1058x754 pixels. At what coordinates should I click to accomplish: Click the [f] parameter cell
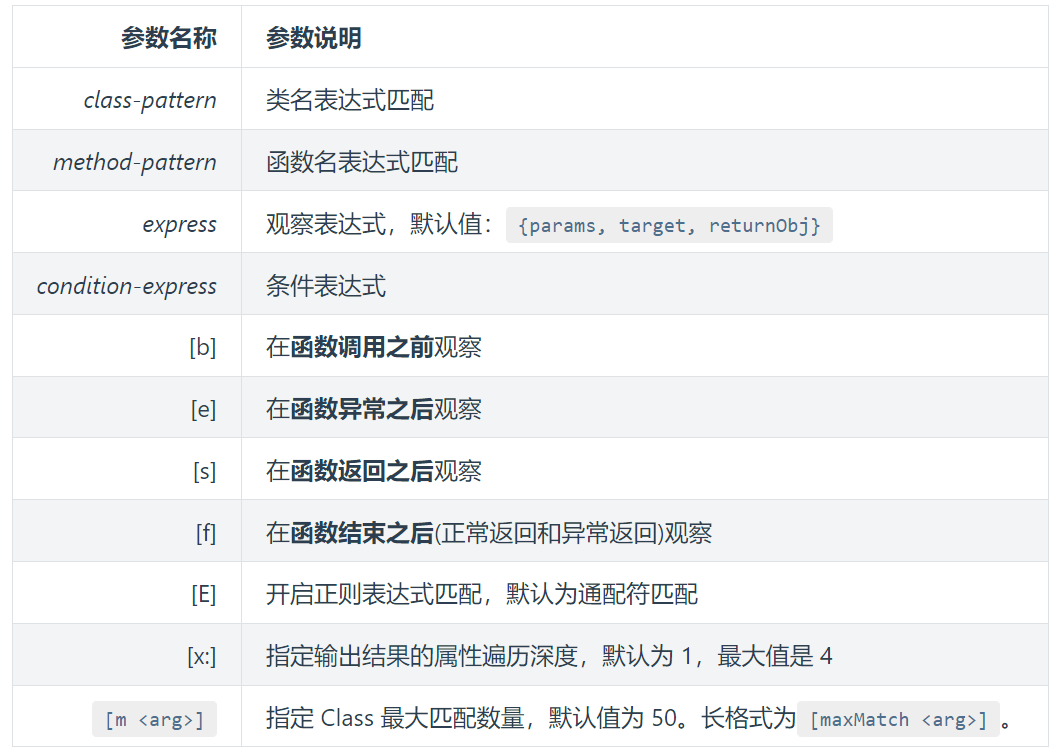point(205,533)
